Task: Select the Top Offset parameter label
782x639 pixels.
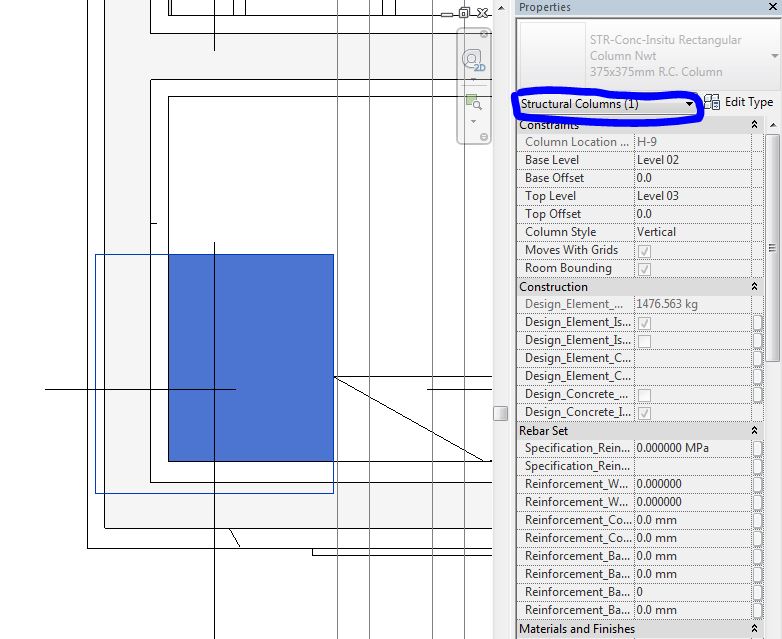Action: point(553,213)
